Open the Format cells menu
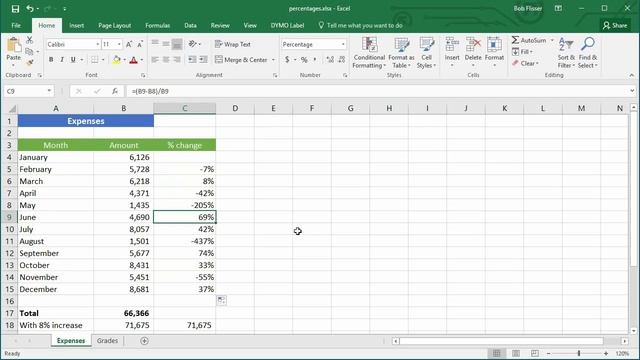 494,53
